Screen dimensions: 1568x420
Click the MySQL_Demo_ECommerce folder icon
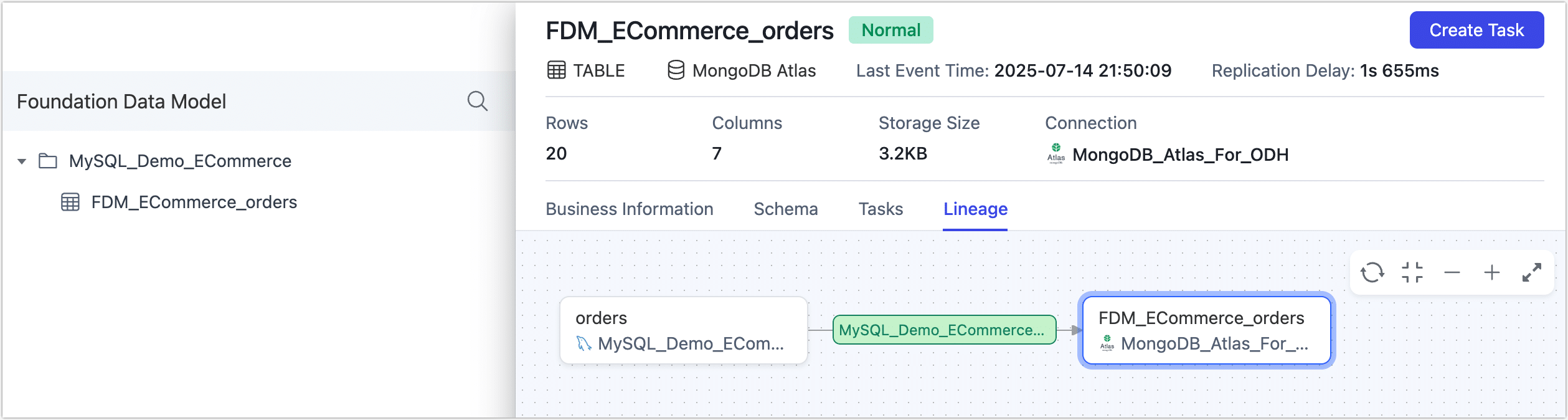coord(48,161)
